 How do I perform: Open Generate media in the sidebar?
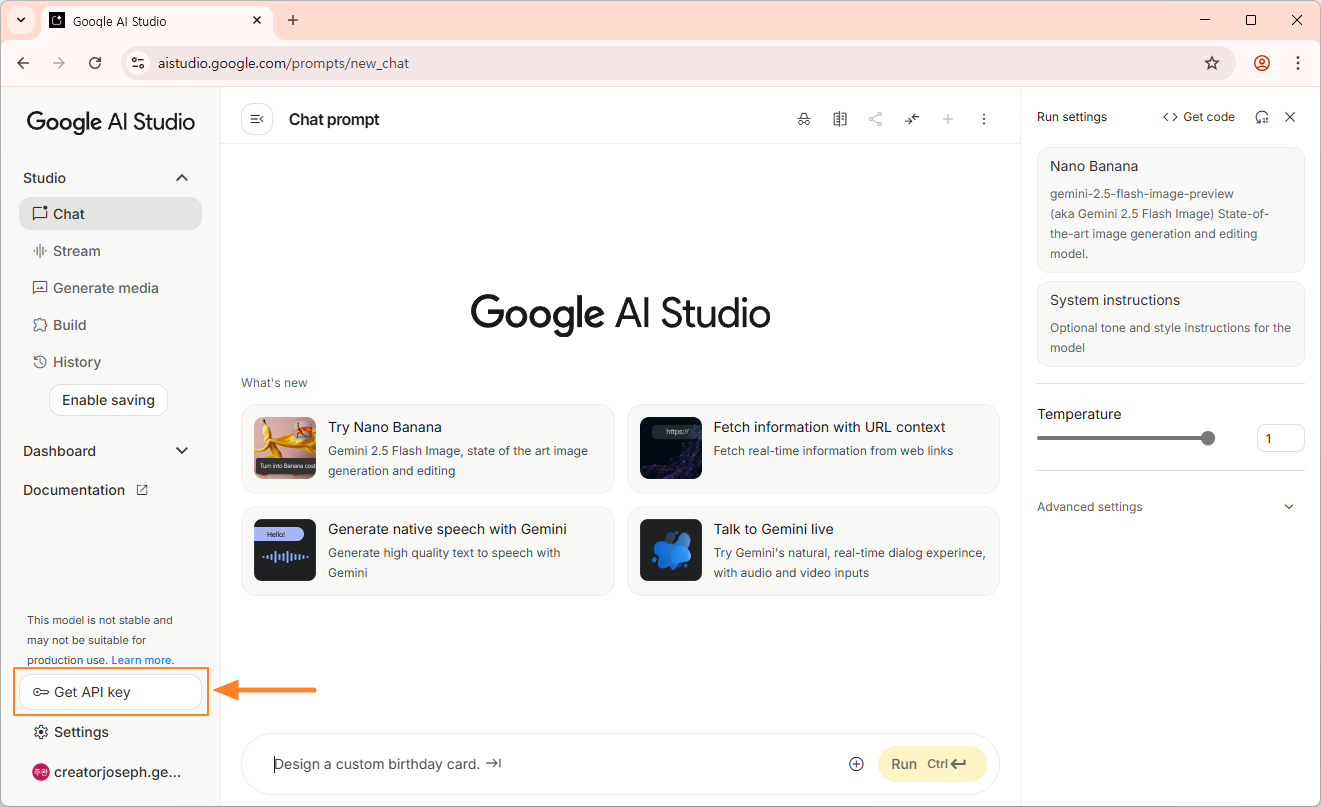110,288
